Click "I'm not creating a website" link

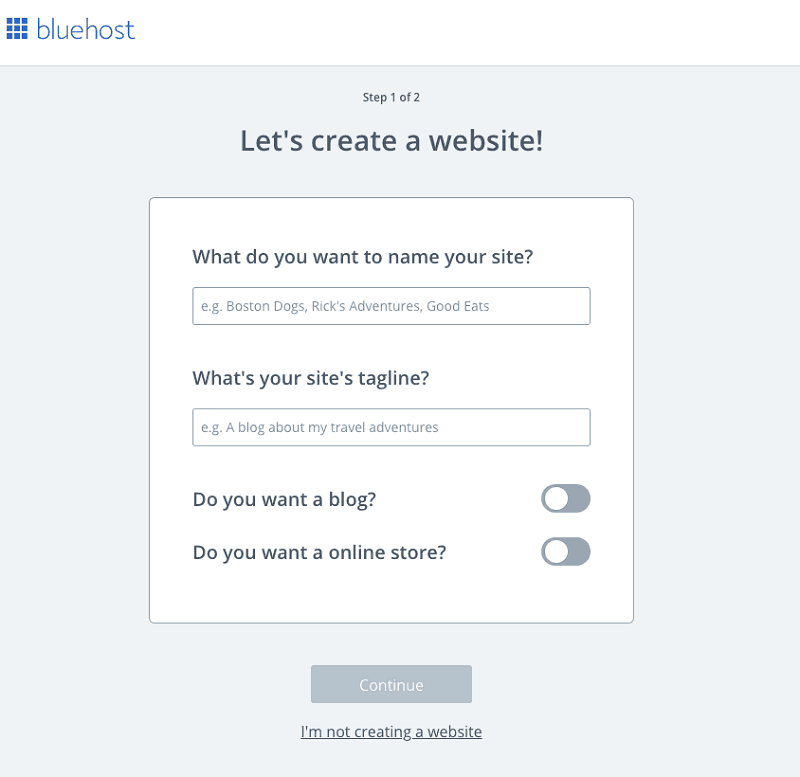391,732
